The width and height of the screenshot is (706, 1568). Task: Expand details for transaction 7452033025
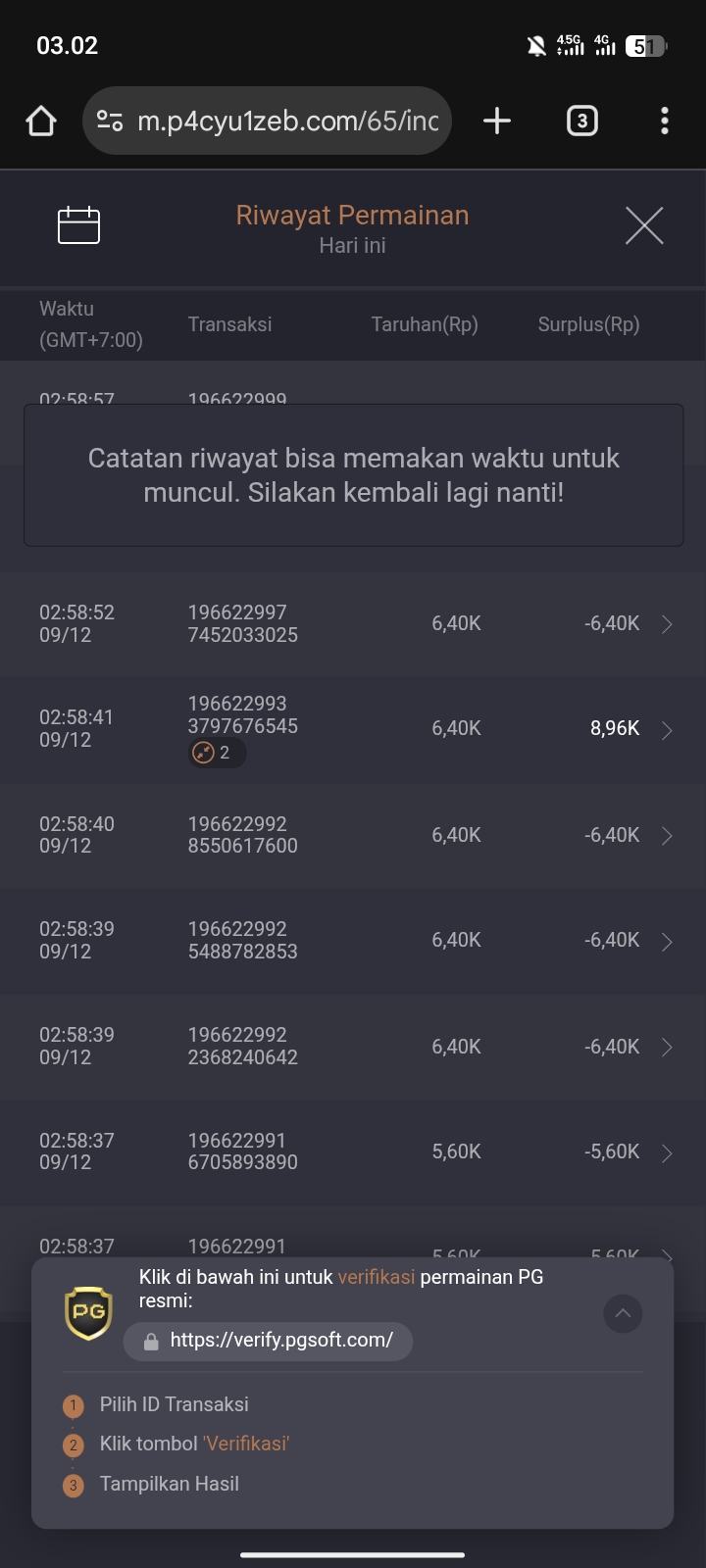(667, 624)
